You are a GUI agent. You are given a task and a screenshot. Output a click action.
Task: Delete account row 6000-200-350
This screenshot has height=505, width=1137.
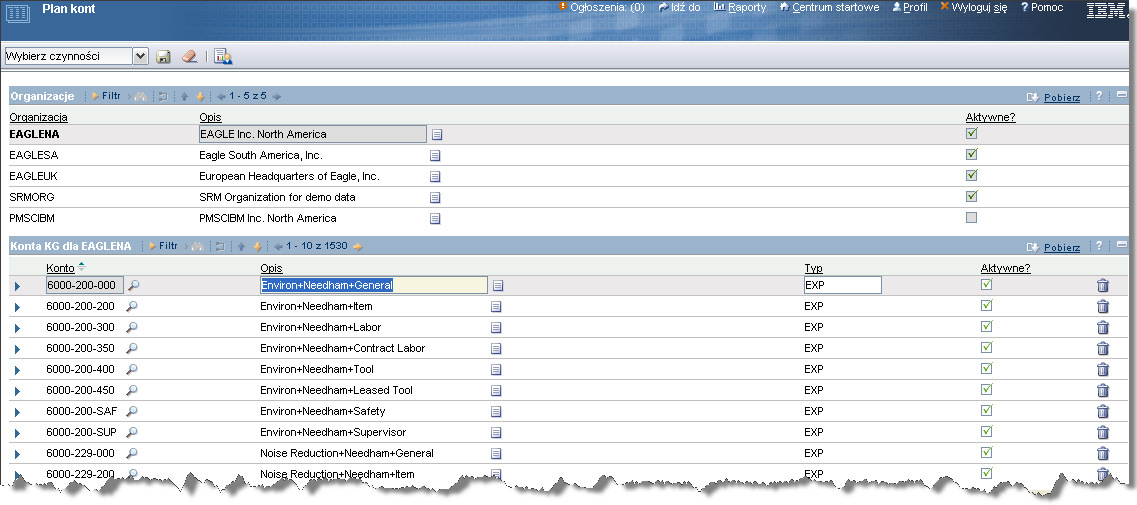coord(1103,348)
